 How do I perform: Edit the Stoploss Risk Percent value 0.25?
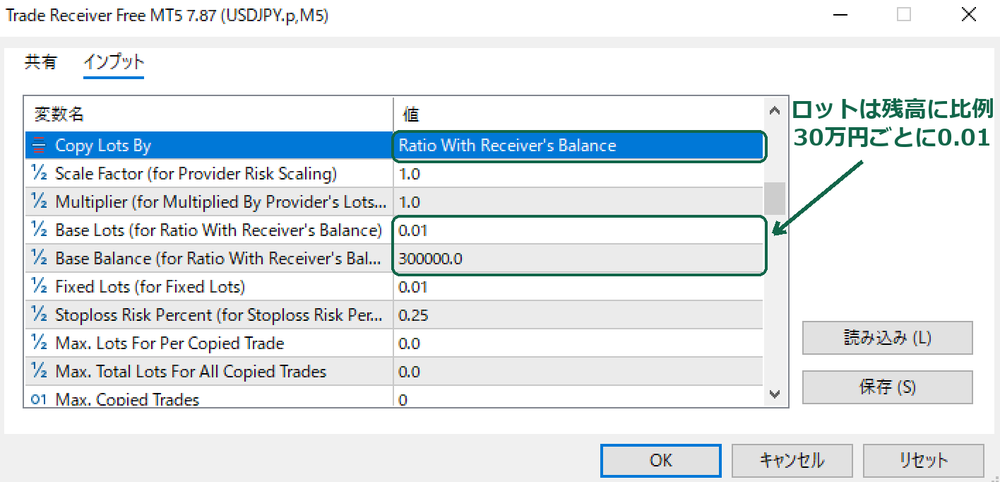tap(578, 315)
